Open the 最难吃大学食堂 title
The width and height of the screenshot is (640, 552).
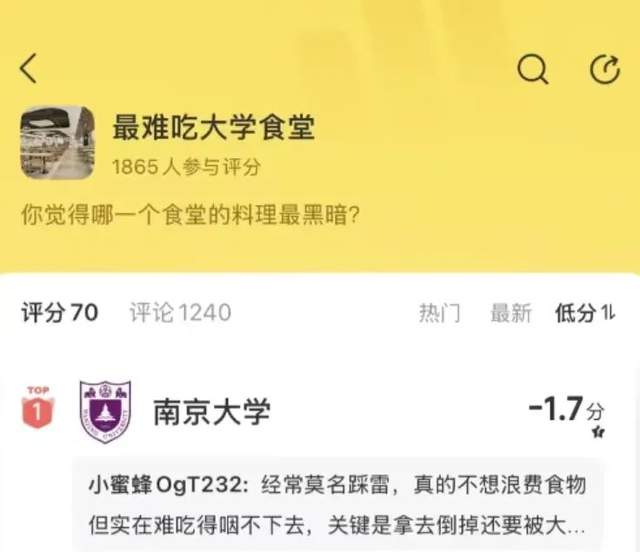[x=213, y=128]
